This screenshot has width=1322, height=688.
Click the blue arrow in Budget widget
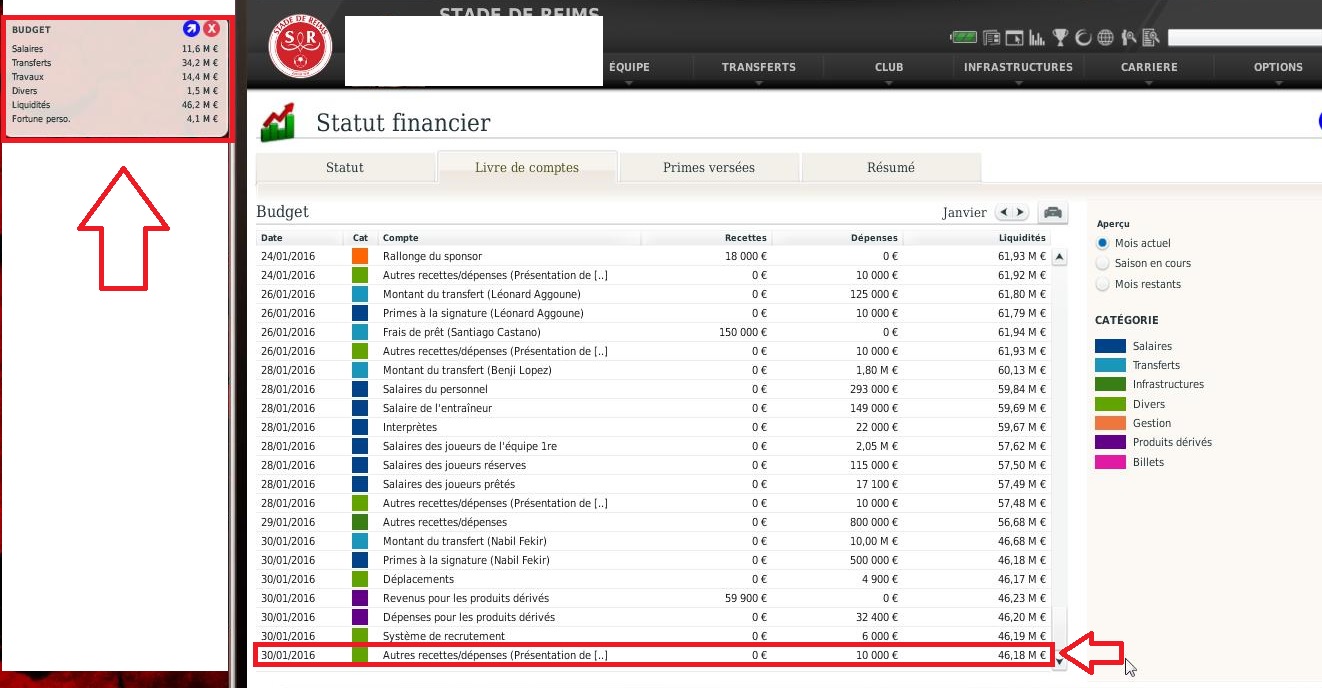(x=191, y=29)
